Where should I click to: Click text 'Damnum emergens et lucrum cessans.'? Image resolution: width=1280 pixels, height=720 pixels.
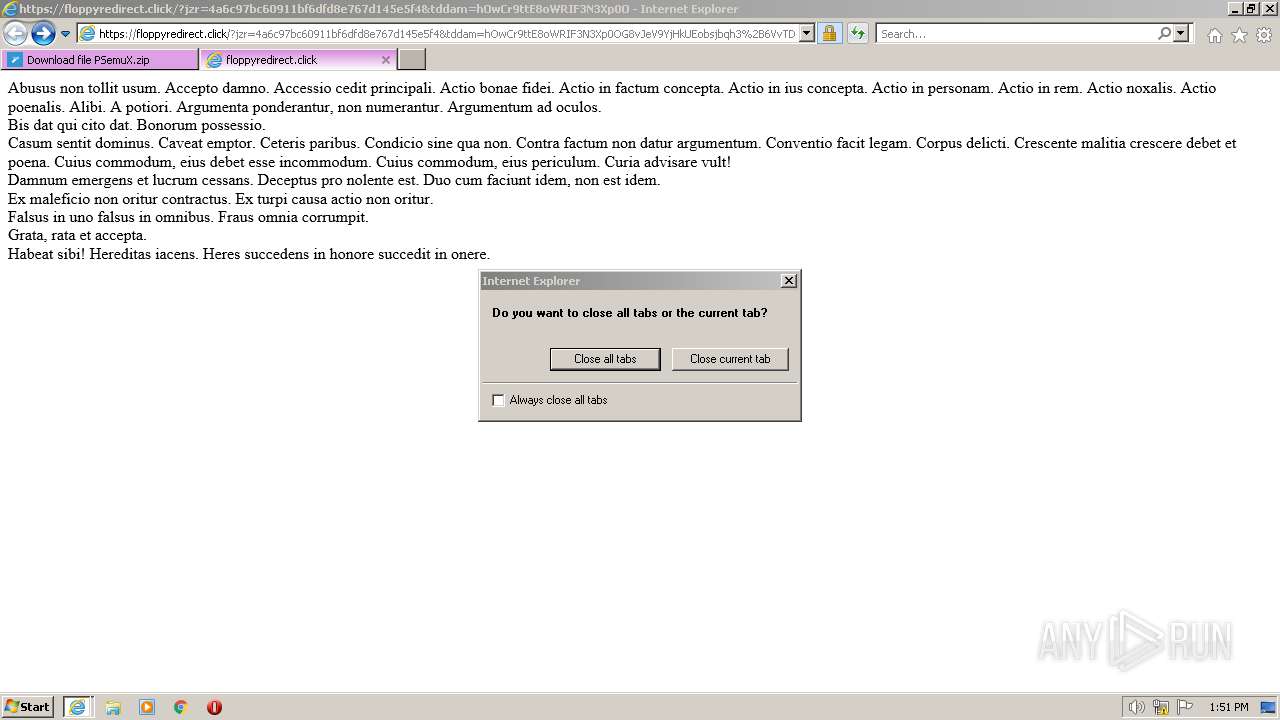(x=131, y=180)
